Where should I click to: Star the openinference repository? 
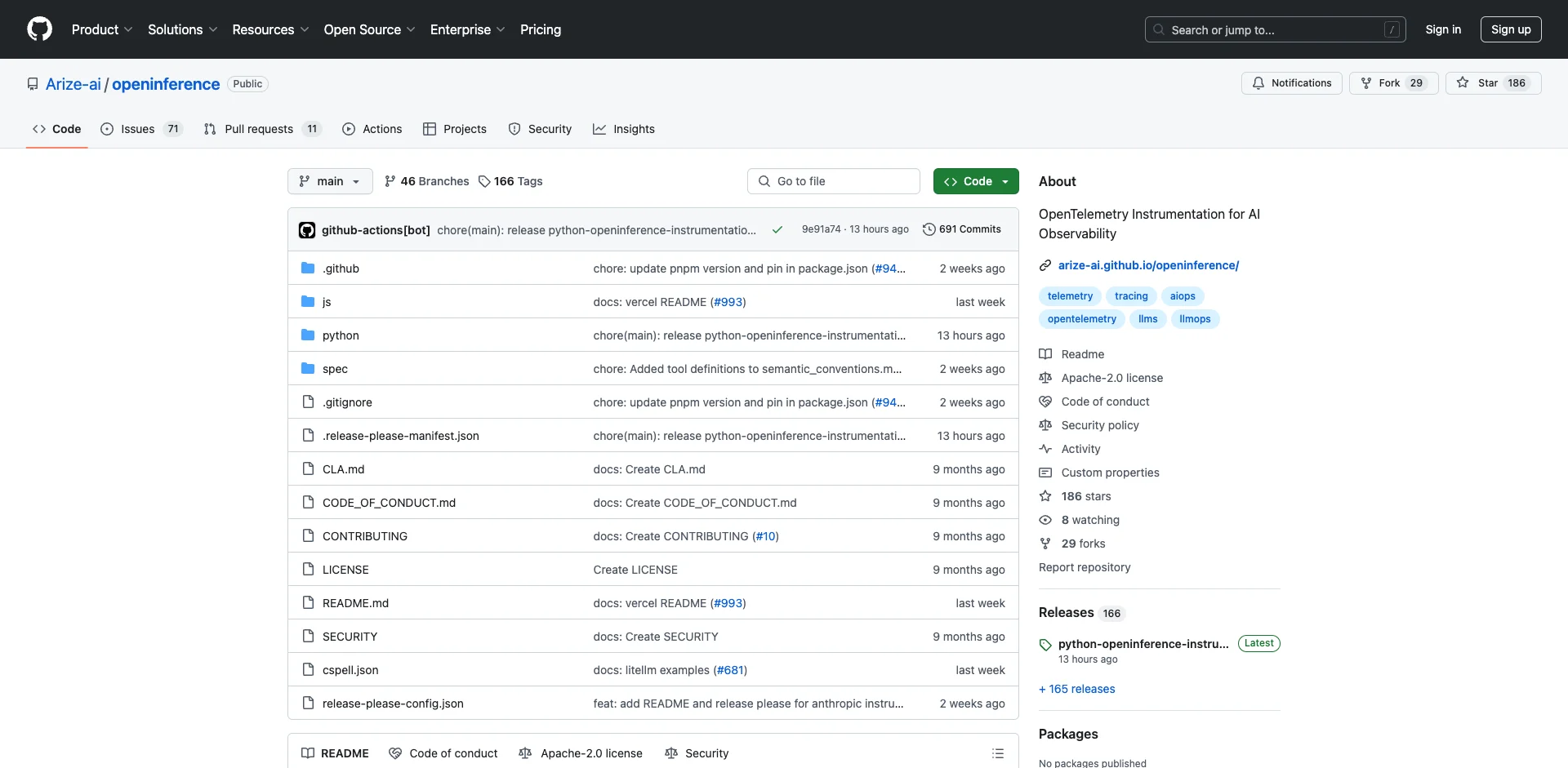pos(1493,83)
